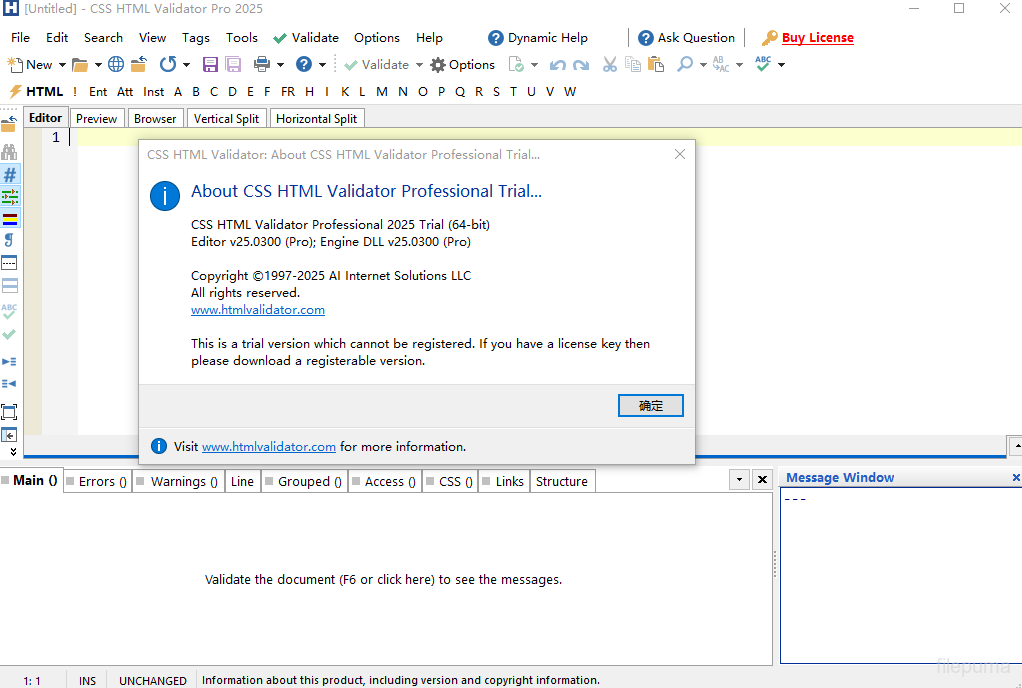Screen dimensions: 1022x688
Task: Click the binoculars Find icon in left sidebar
Action: 9,152
